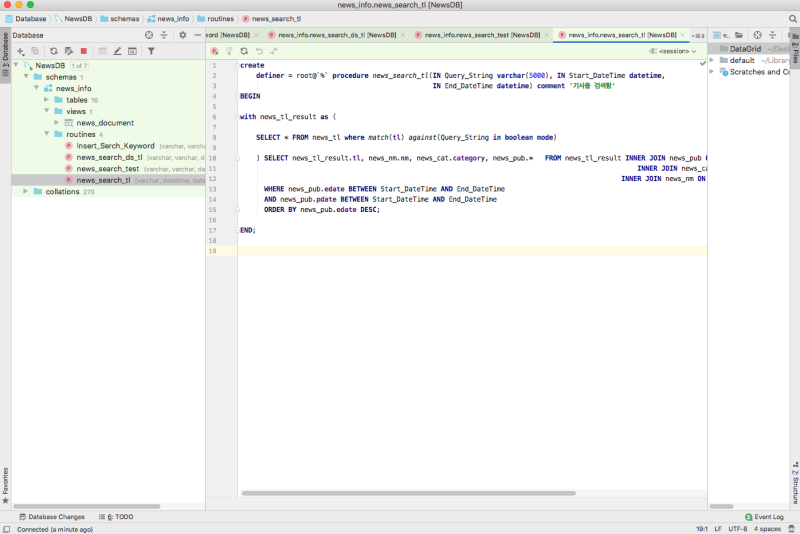This screenshot has width=800, height=534.
Task: Collapse the routines folder
Action: (x=46, y=134)
